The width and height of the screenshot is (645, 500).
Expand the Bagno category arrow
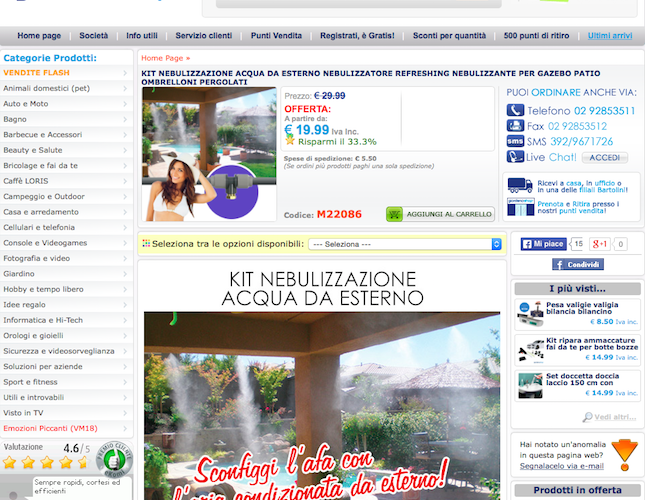125,119
